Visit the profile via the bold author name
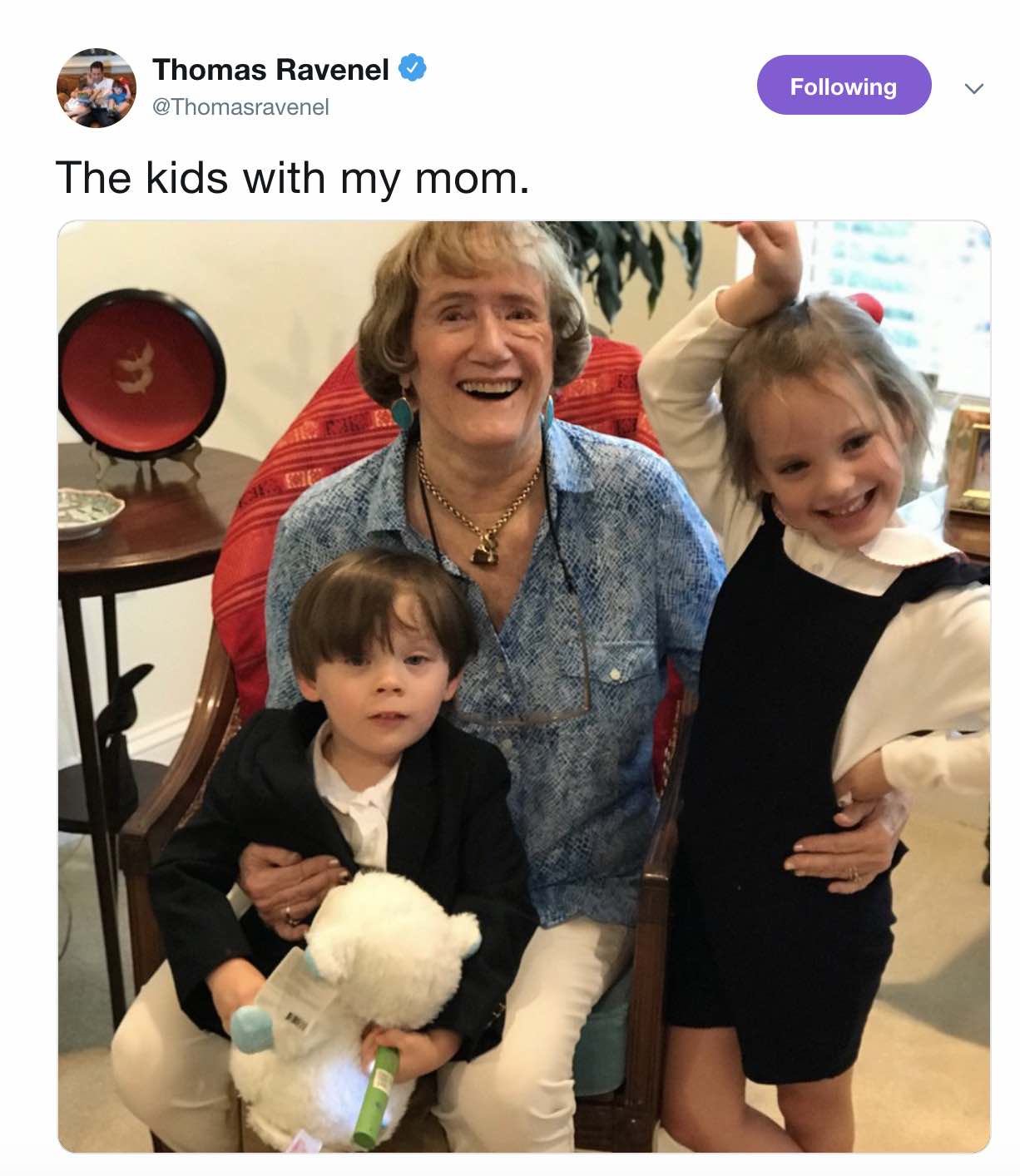Viewport: 1020px width, 1176px height. [x=270, y=70]
